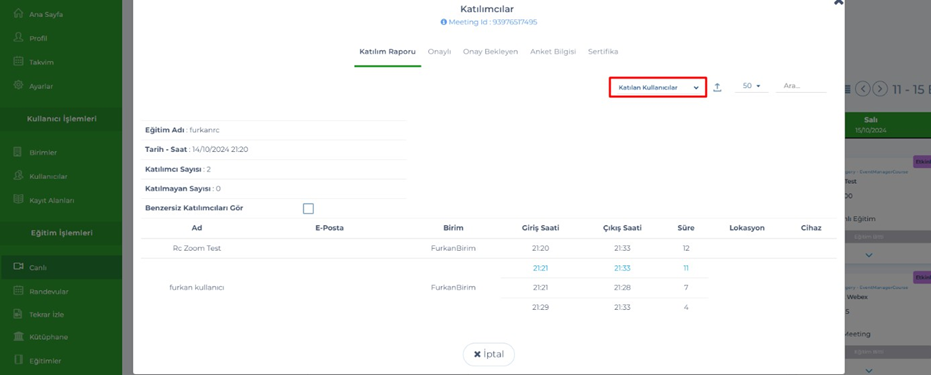Open the Tekrar İzle play icon
The height and width of the screenshot is (375, 931).
coord(18,314)
